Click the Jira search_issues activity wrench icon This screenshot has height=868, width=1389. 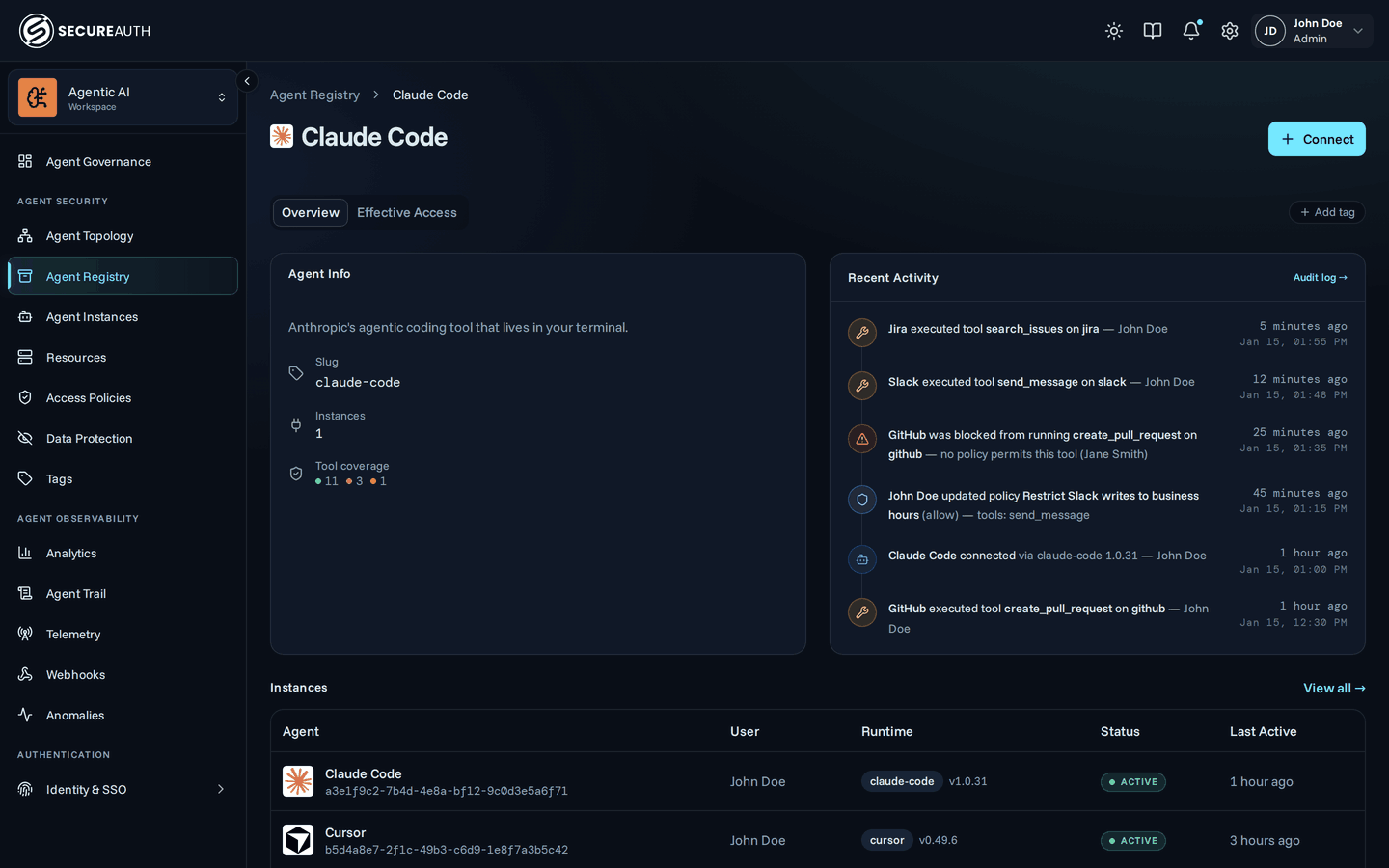click(862, 333)
